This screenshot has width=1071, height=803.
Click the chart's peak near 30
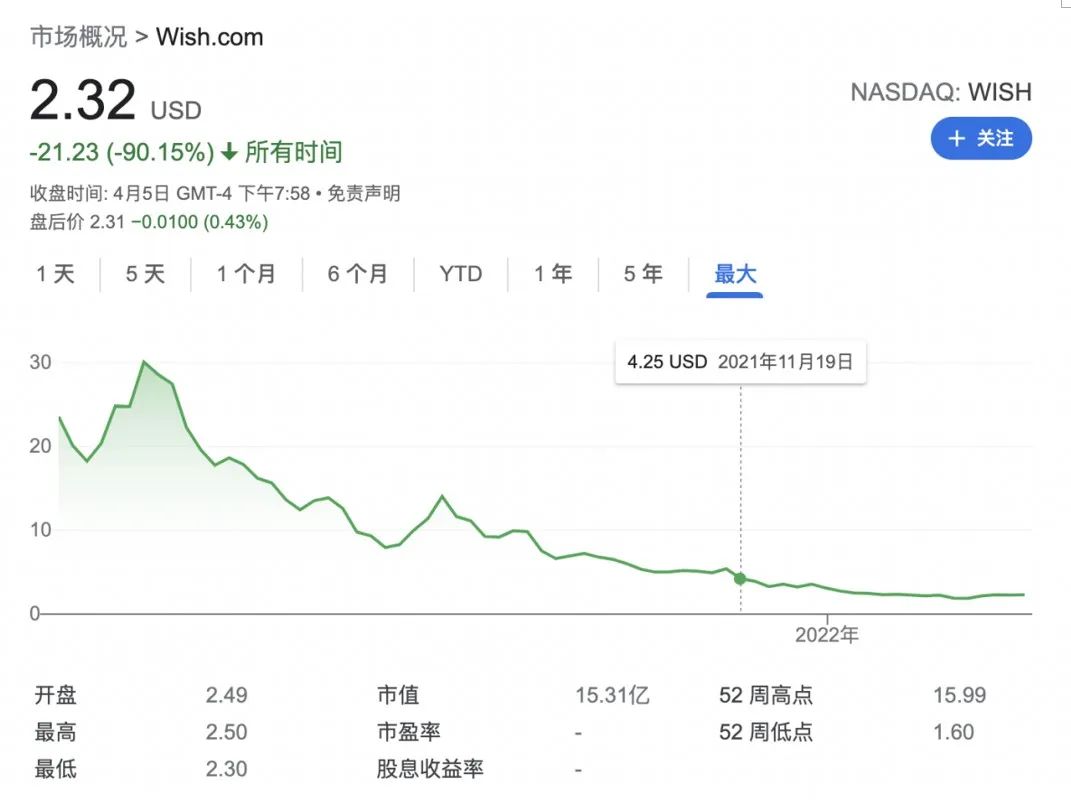(x=145, y=362)
